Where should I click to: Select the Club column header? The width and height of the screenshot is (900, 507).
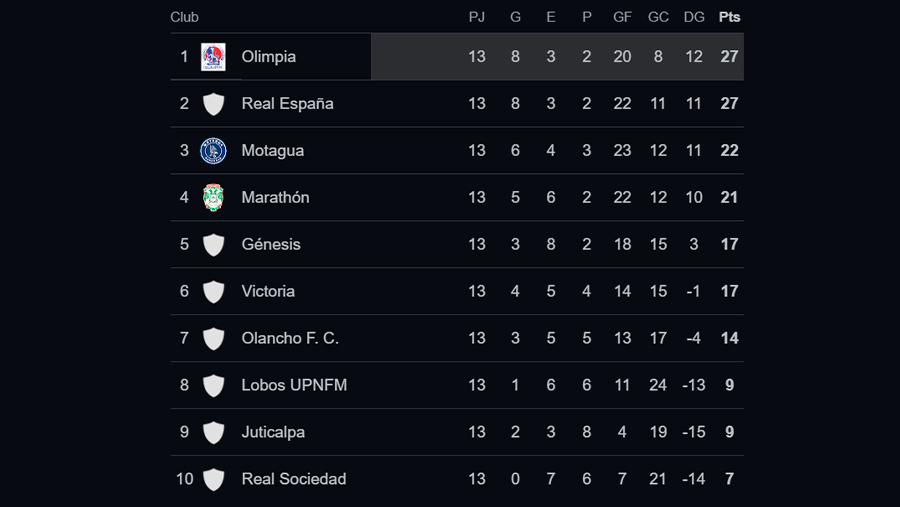184,17
